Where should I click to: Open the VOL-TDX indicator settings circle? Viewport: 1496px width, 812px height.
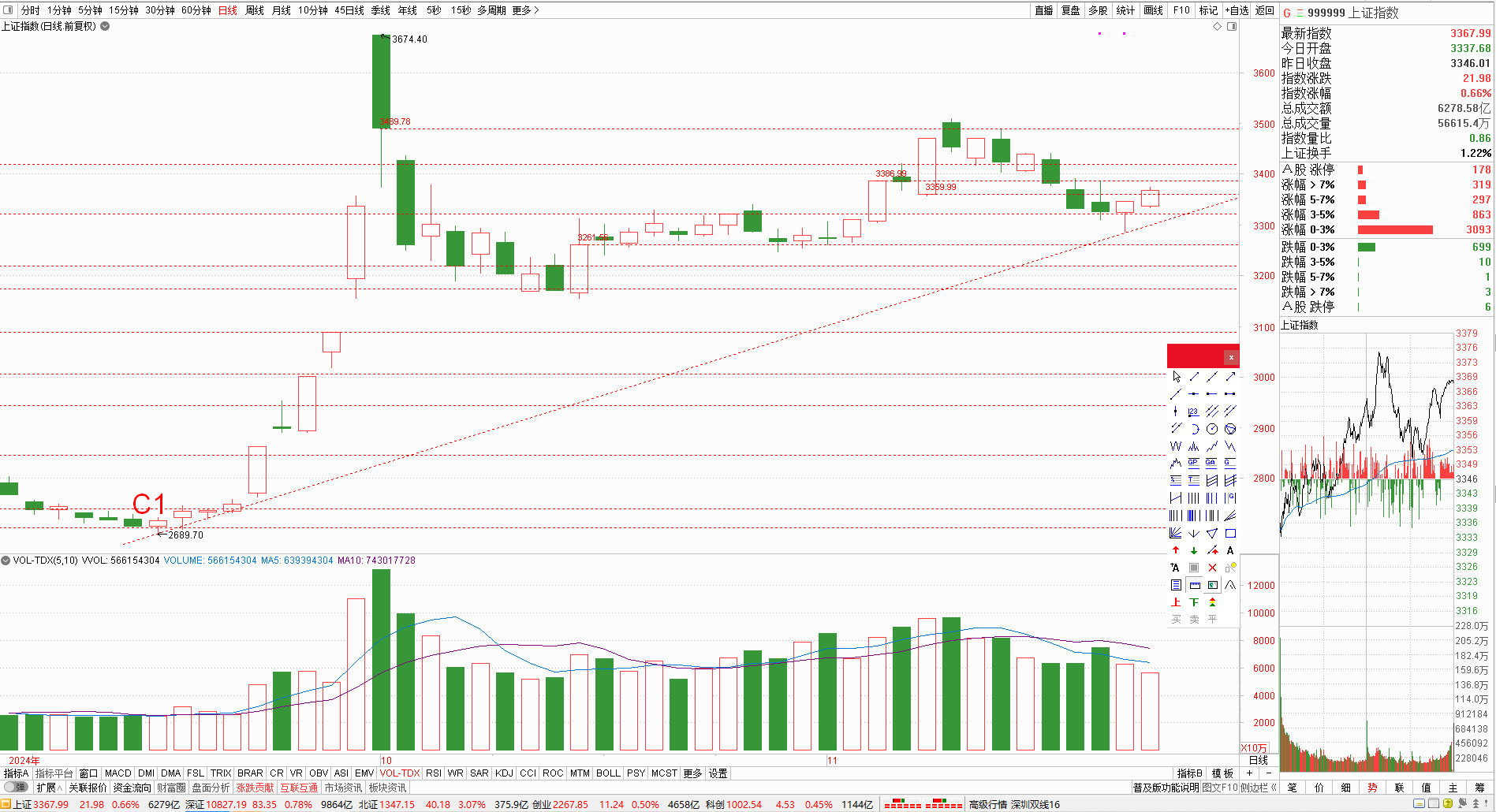coord(6,561)
